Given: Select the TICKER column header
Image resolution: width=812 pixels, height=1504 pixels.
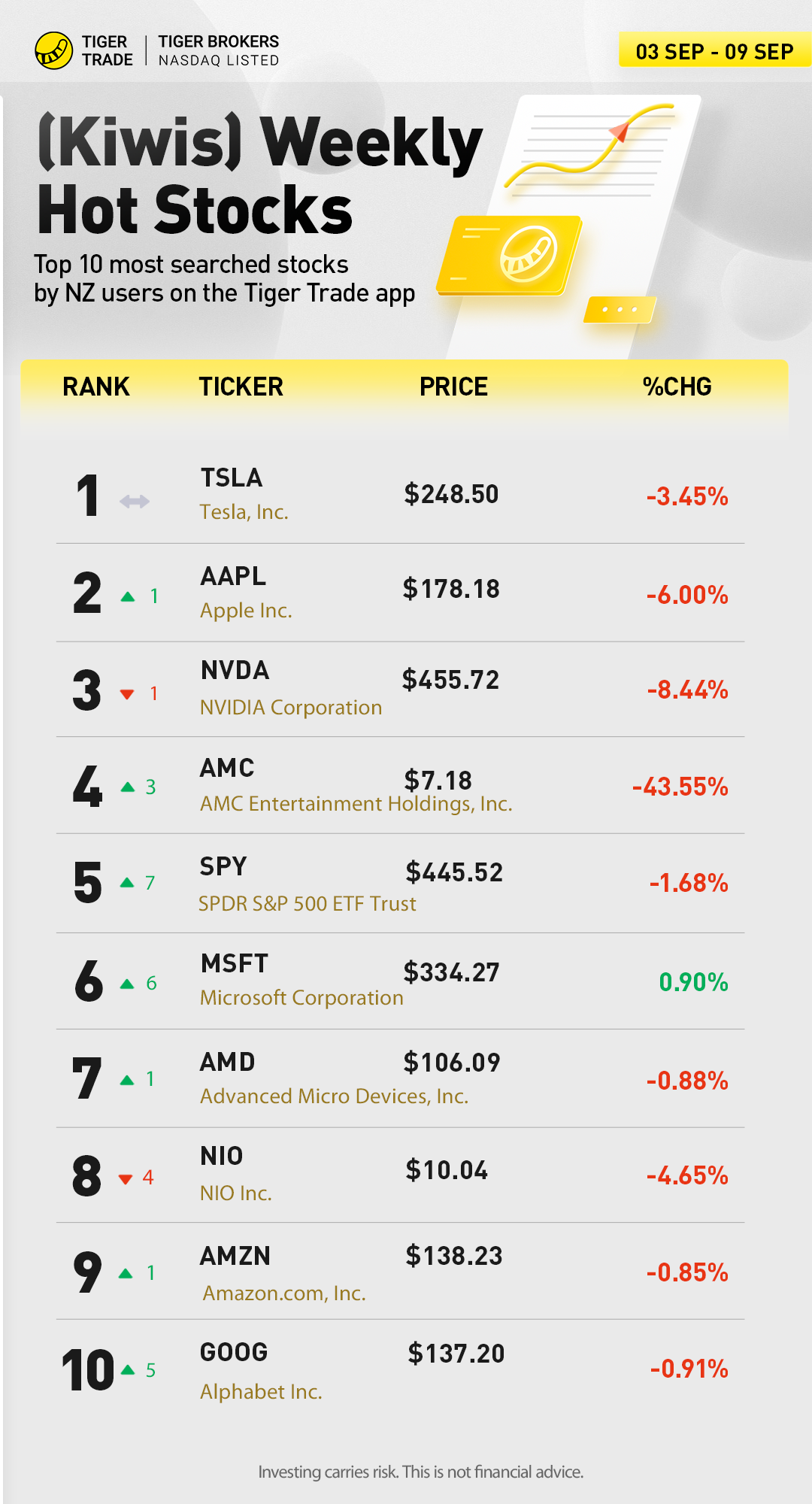Looking at the screenshot, I should point(241,387).
